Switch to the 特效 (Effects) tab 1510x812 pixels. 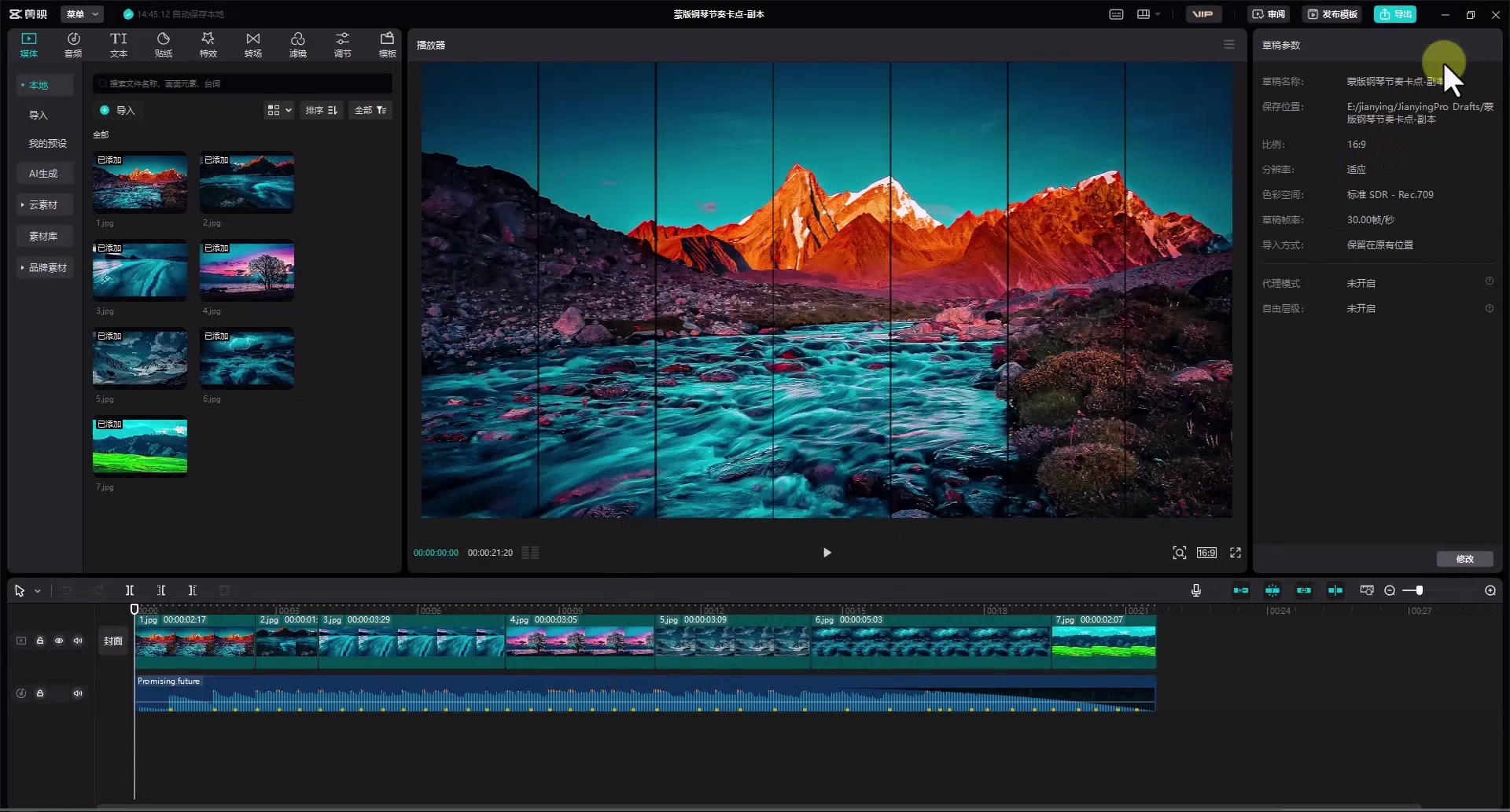(x=208, y=45)
